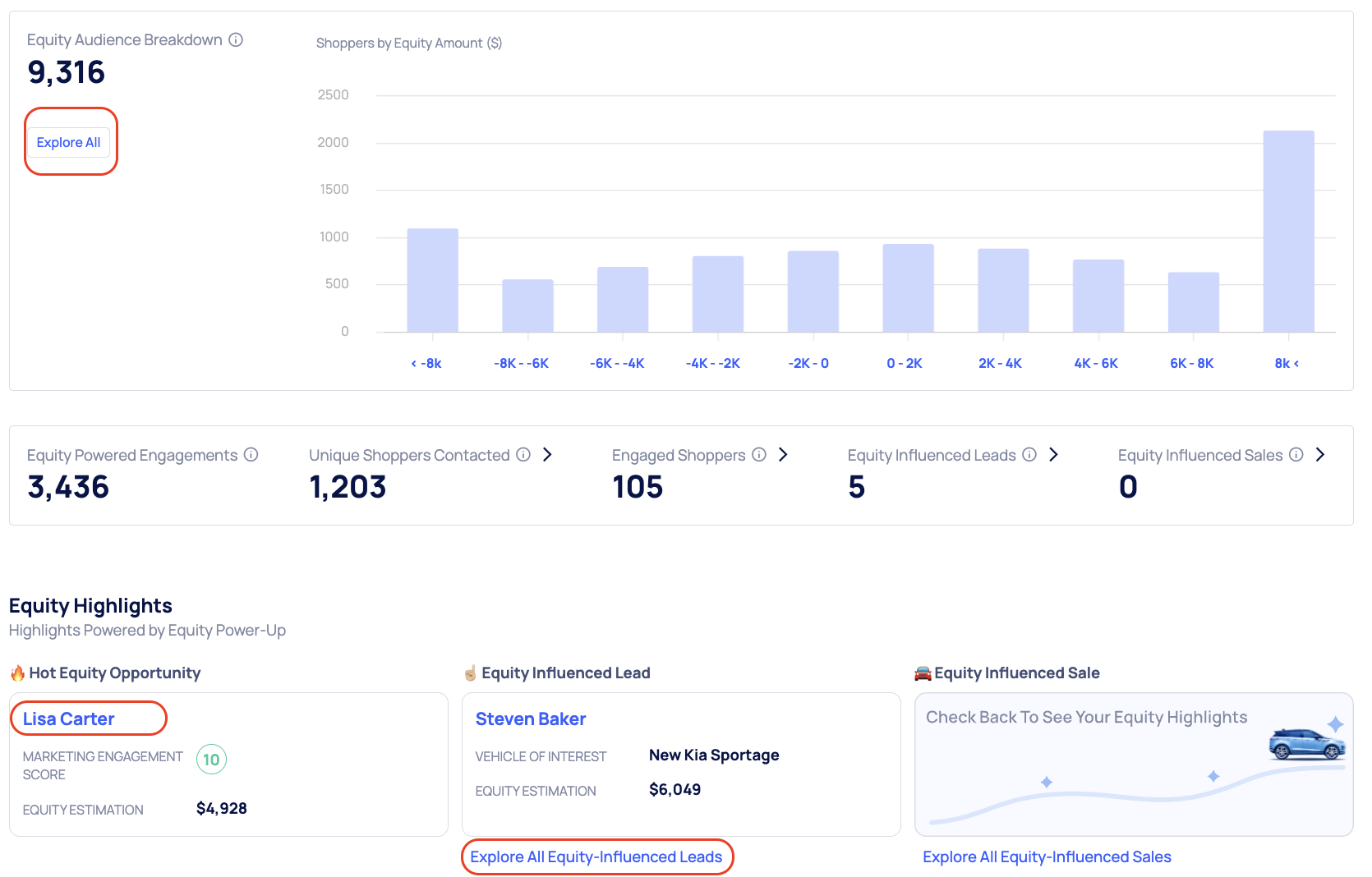Open Equity Influenced Leads chevron

click(x=1053, y=455)
